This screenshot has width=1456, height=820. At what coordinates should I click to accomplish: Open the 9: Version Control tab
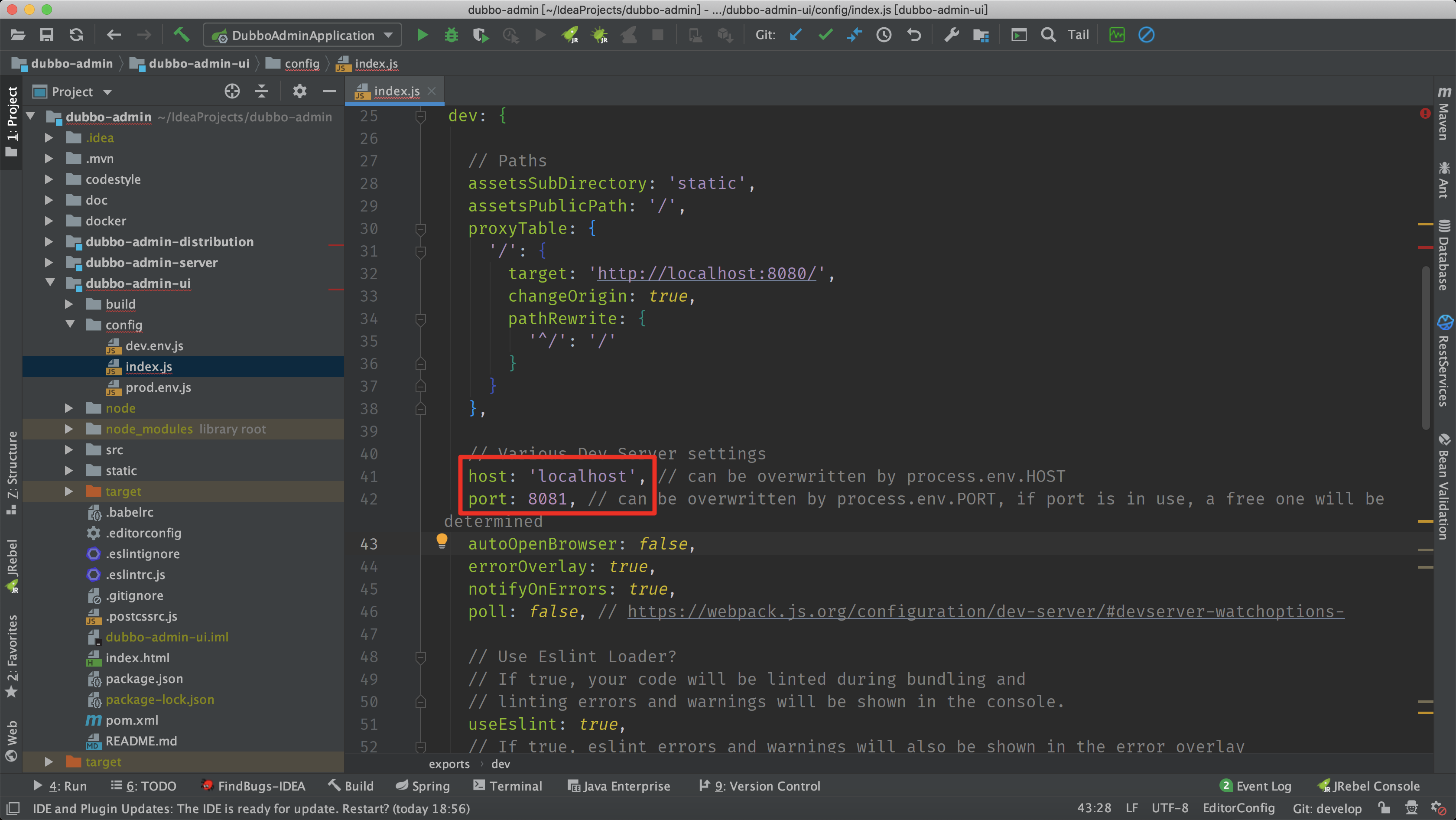[x=759, y=785]
